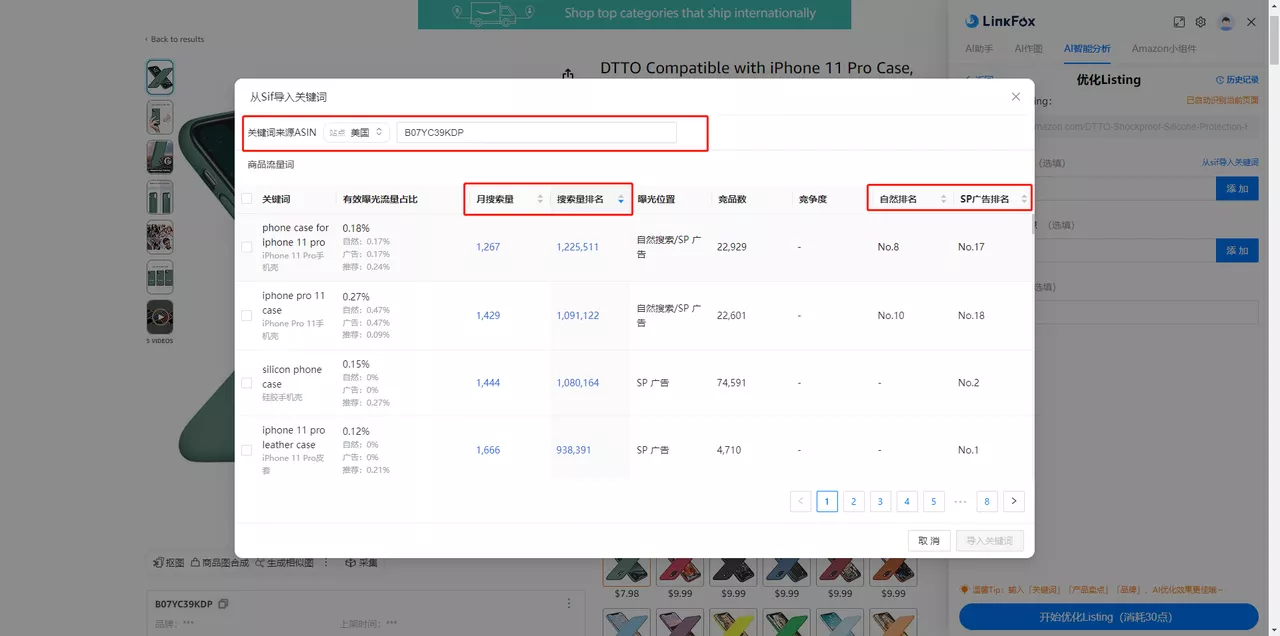Screen dimensions: 1280x636
Task: Switch to the AI助手 tab
Action: pos(979,48)
